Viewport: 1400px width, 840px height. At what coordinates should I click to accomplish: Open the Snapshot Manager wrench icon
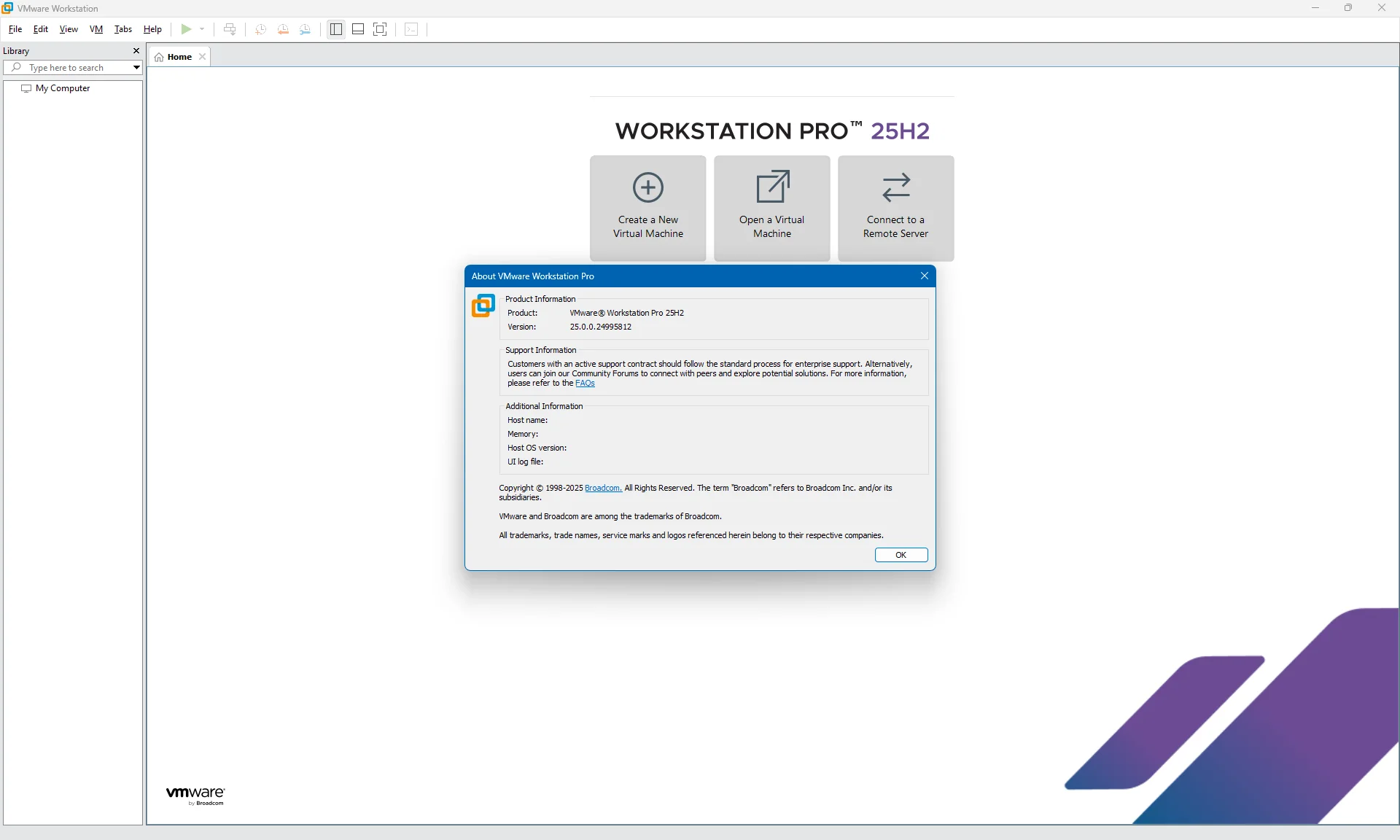tap(306, 29)
